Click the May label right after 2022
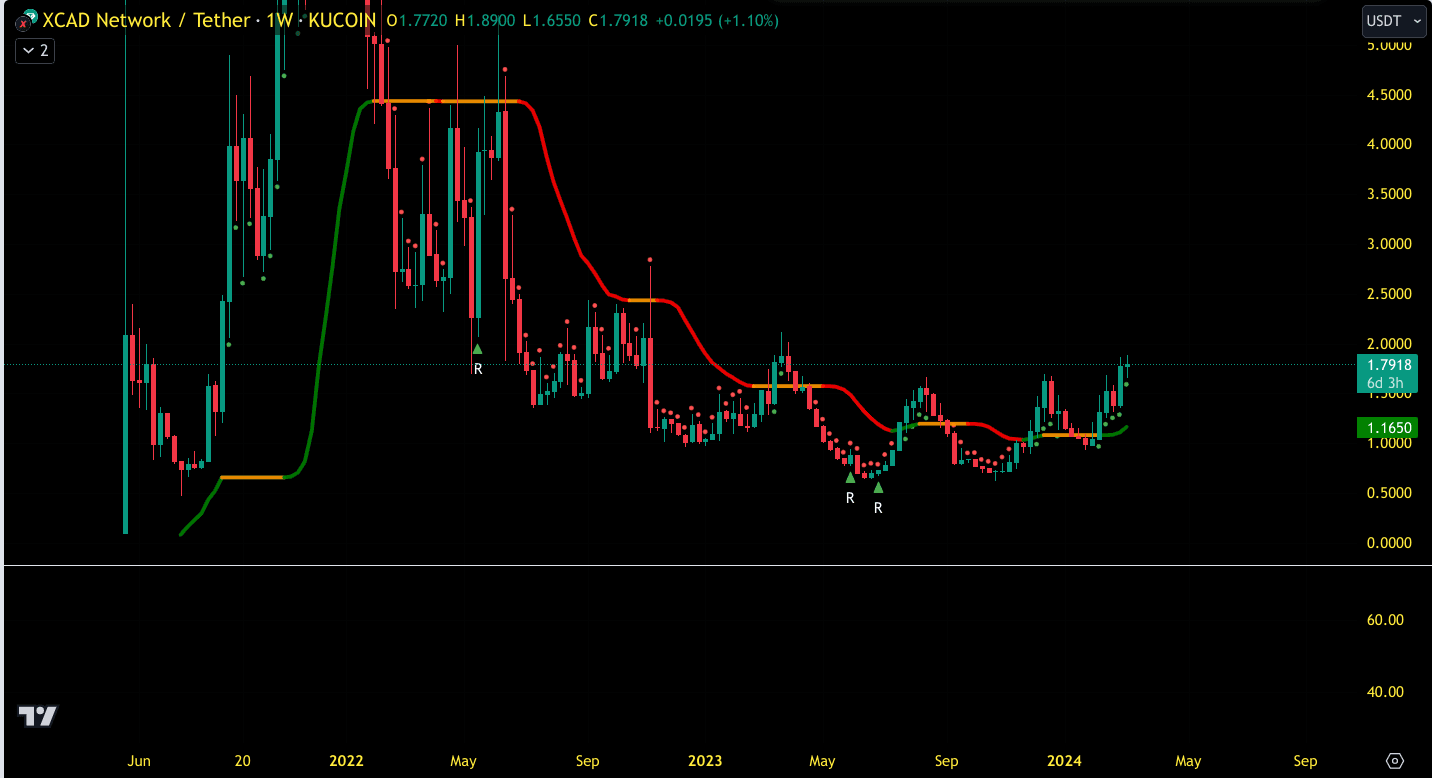The width and height of the screenshot is (1432, 778). click(x=463, y=761)
